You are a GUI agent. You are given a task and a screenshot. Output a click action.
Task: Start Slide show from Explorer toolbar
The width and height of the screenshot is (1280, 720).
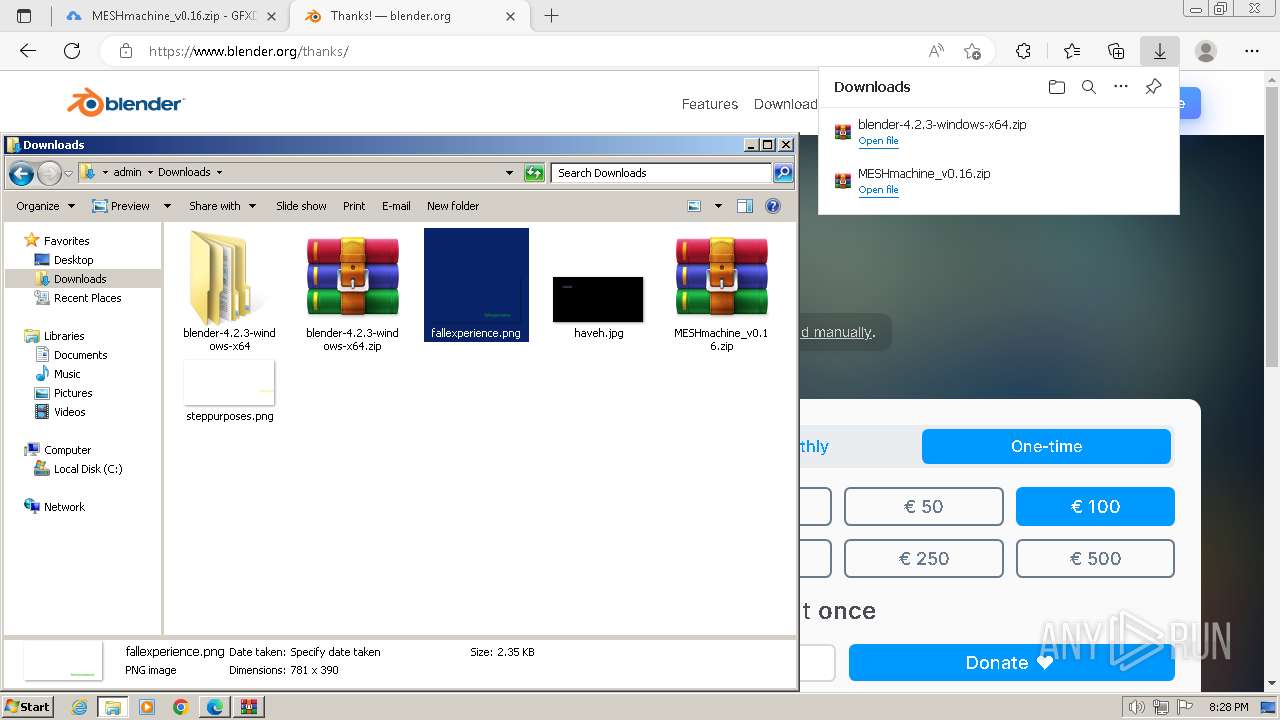click(301, 206)
